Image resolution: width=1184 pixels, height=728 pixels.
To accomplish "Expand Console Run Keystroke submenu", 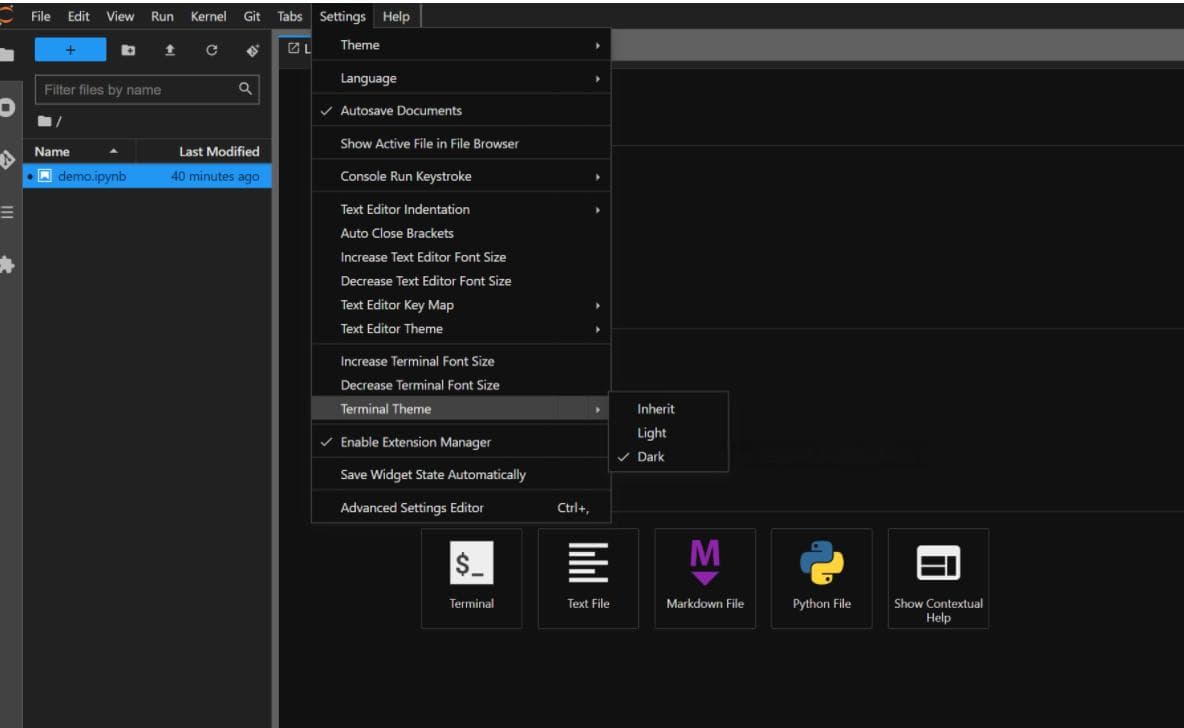I will click(461, 176).
